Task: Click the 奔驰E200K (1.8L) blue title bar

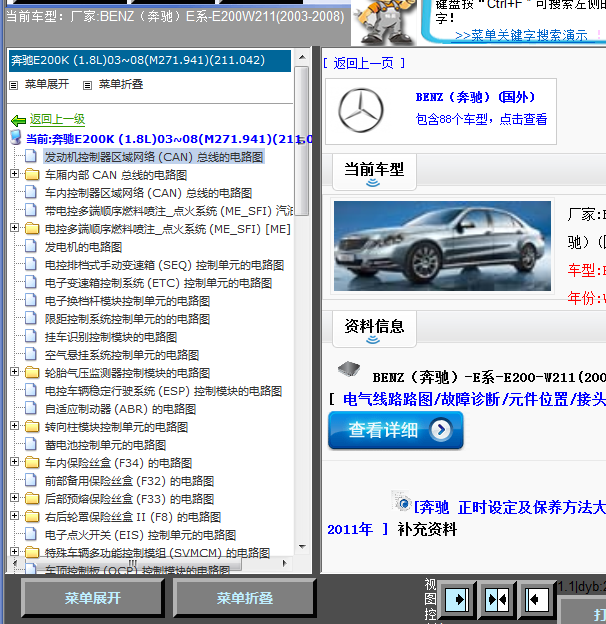Action: point(150,60)
